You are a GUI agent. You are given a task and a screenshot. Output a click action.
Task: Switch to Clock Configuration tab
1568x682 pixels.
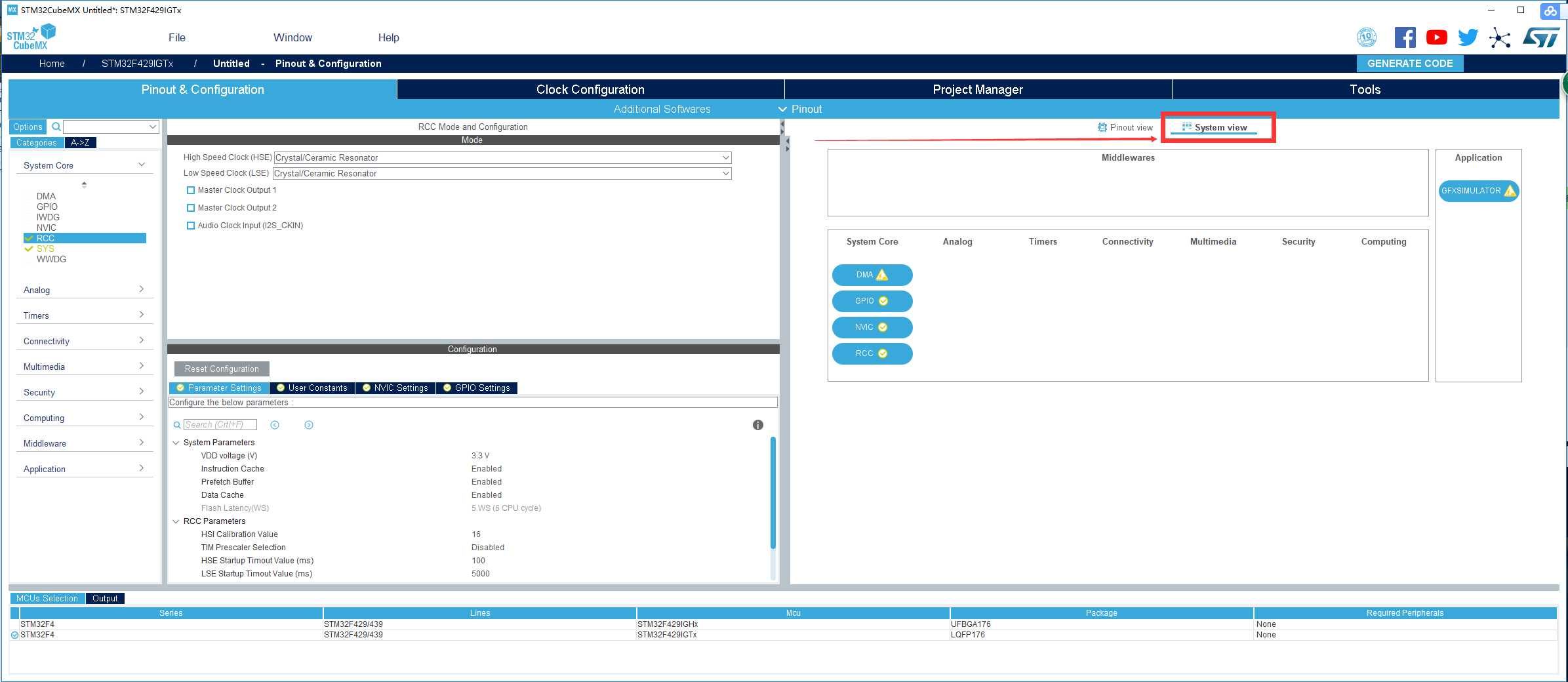pyautogui.click(x=590, y=89)
